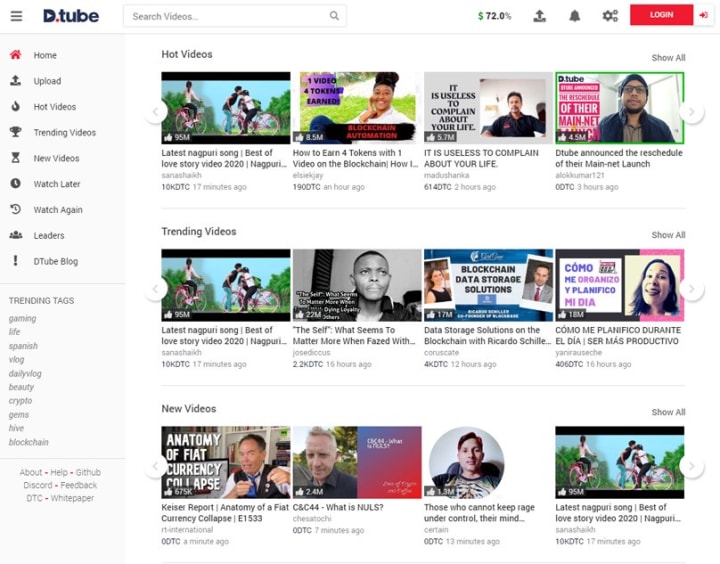This screenshot has height=564, width=720.
Task: Click uploader name yanirauseche
Action: tap(578, 352)
